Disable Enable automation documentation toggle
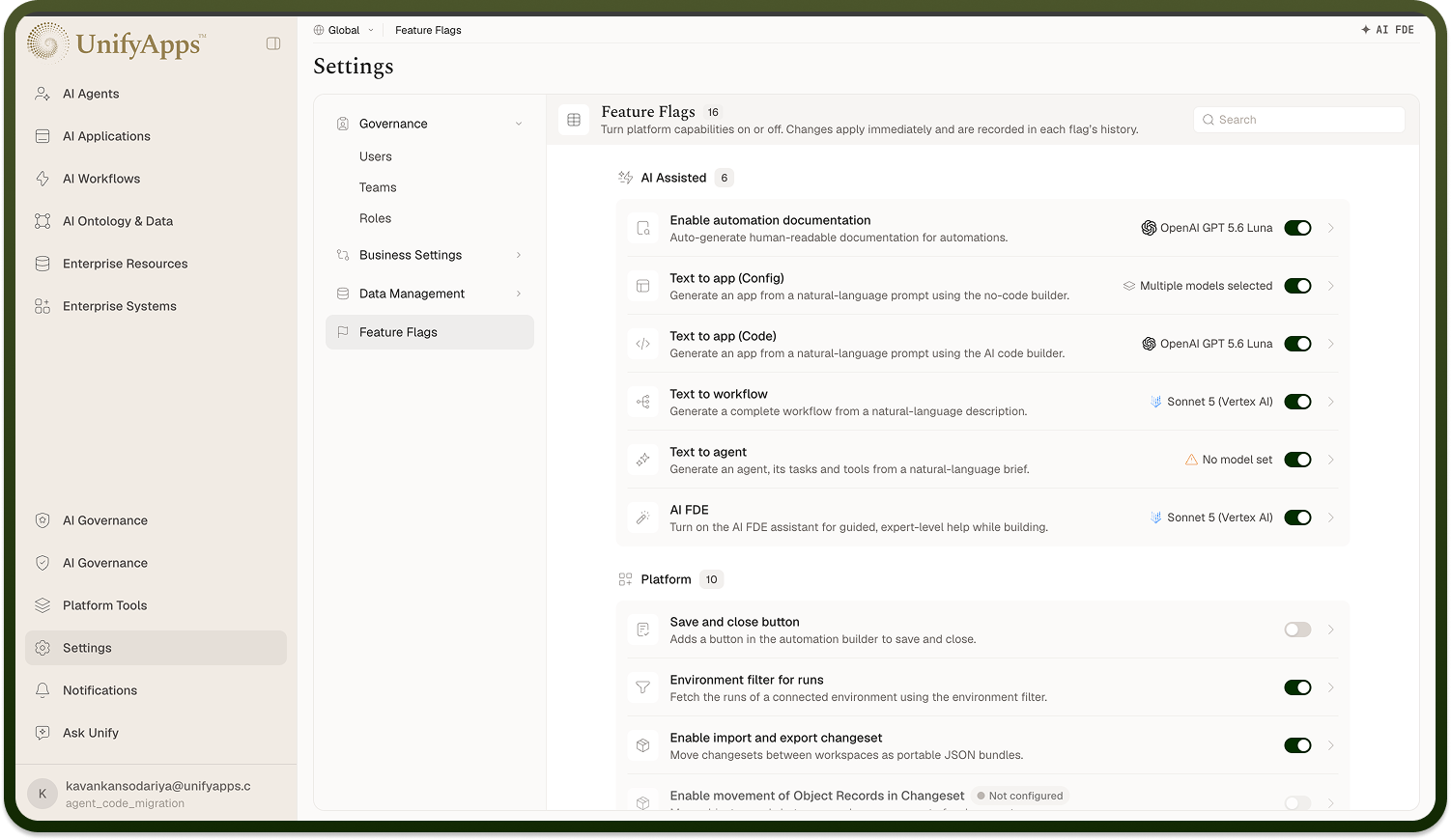This screenshot has height=840, width=1451. 1297,228
